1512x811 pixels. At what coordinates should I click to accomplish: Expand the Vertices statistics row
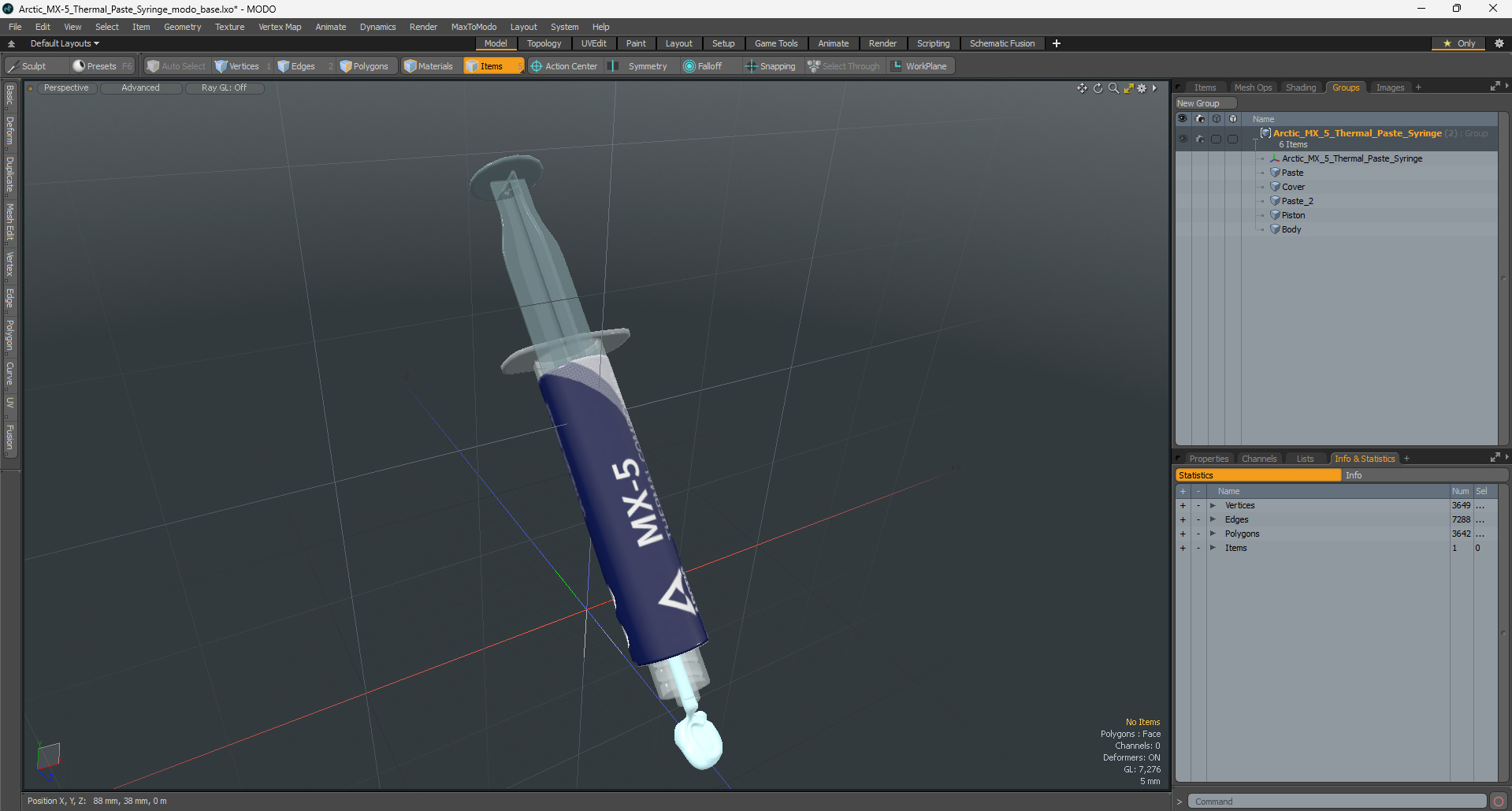(x=1213, y=505)
